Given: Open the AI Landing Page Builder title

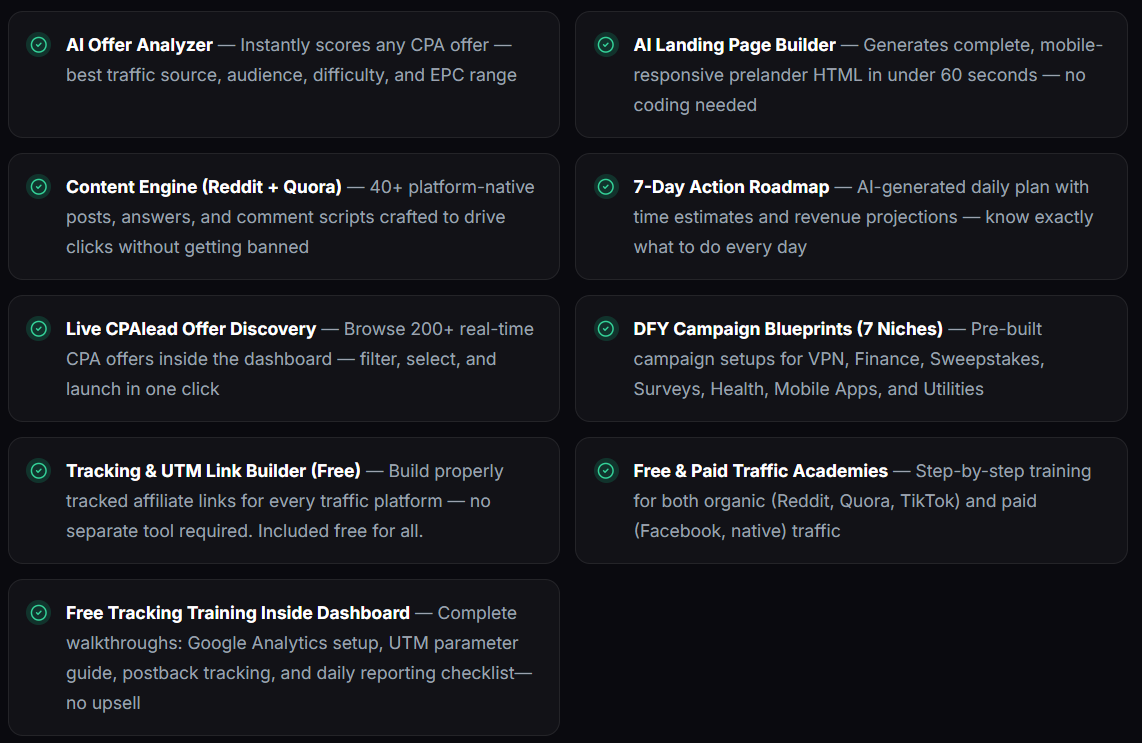Looking at the screenshot, I should [x=734, y=45].
